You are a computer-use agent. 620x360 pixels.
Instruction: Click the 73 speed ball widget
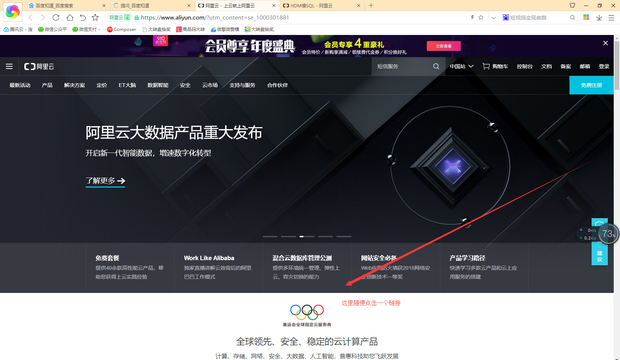tap(607, 234)
